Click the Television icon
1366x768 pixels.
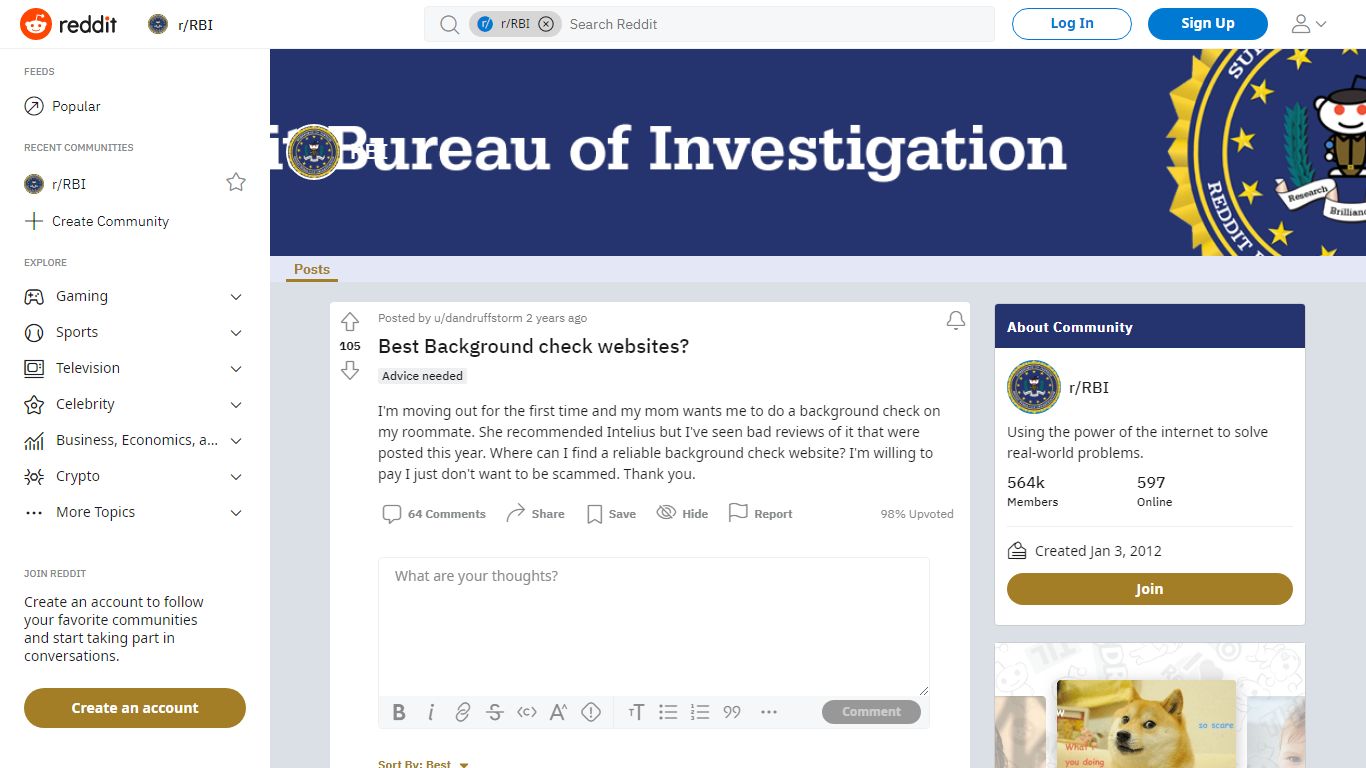[x=34, y=369]
